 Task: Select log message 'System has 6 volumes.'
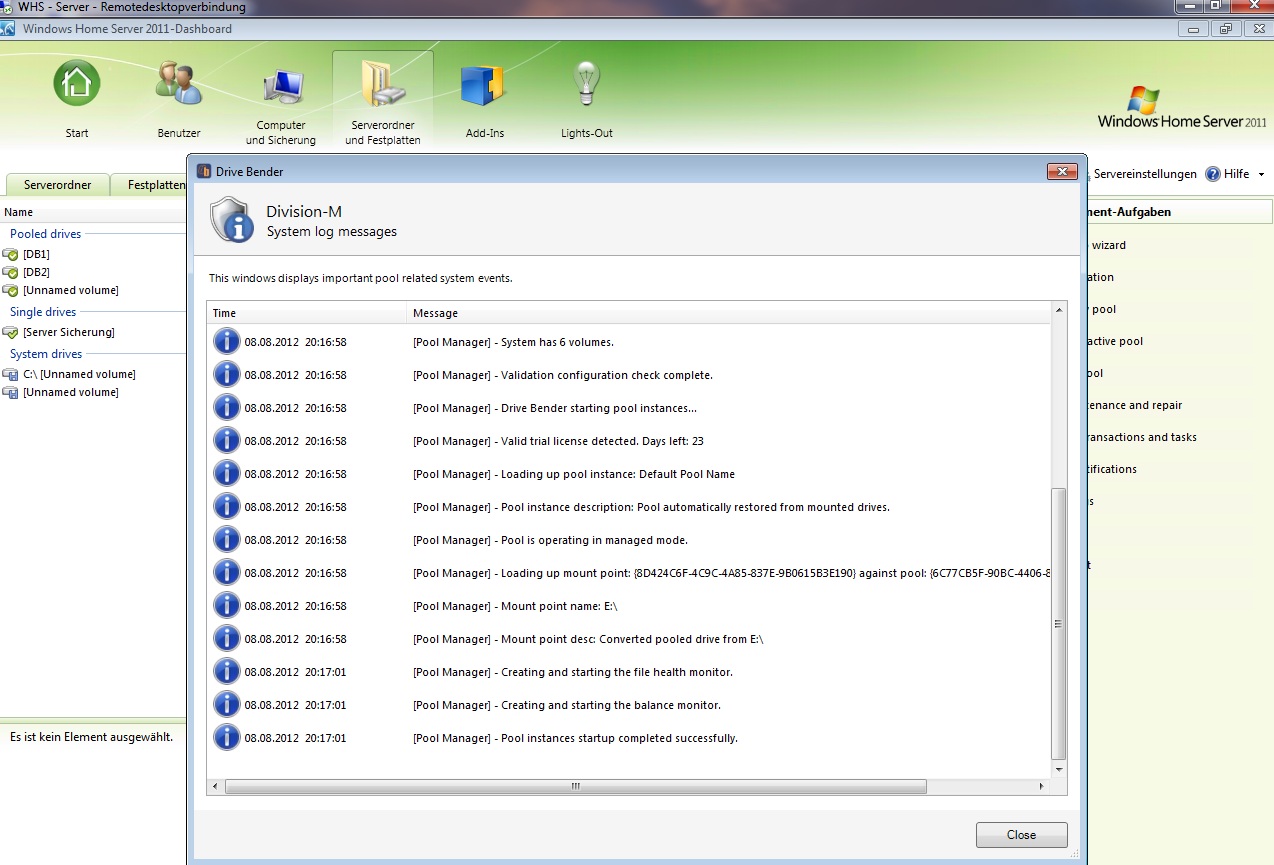point(513,342)
